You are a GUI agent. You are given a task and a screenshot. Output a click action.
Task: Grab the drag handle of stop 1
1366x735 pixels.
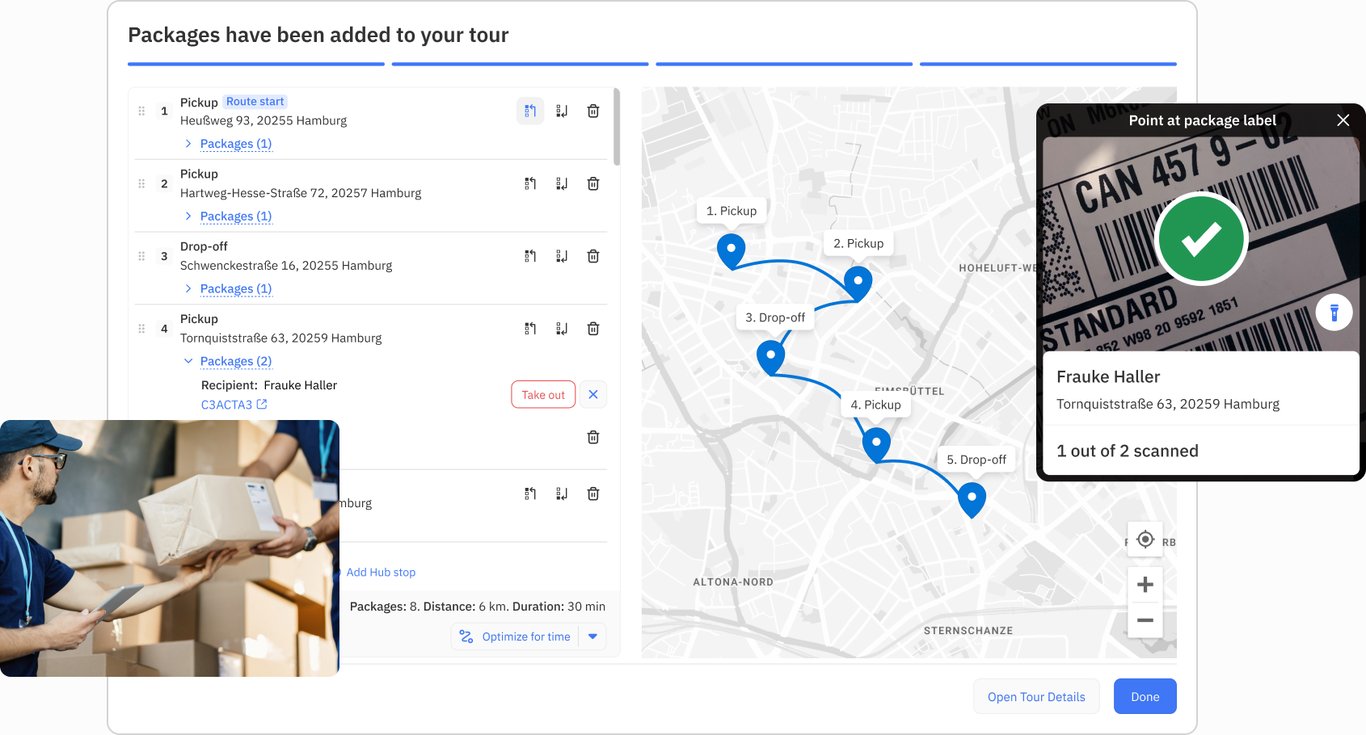[142, 111]
